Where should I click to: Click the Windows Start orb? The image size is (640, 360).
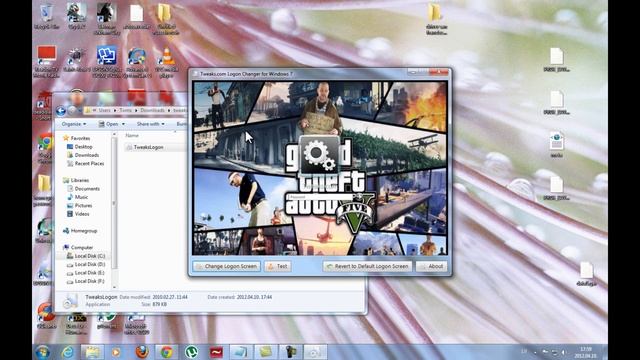pos(42,352)
